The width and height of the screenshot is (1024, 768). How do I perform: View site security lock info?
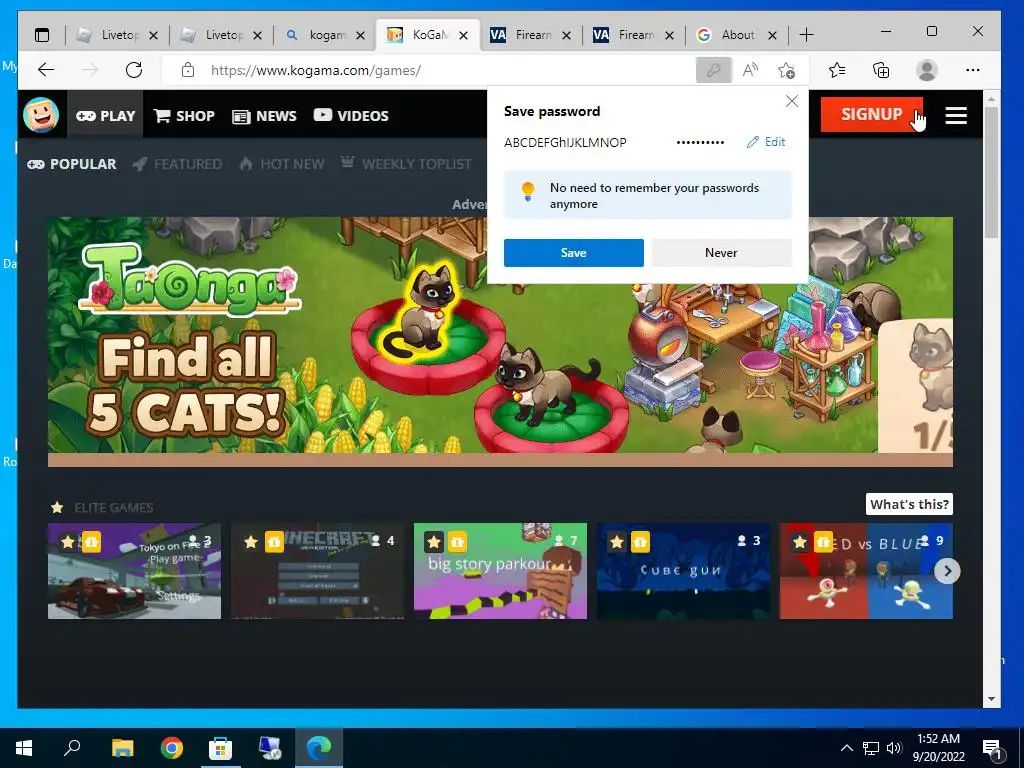pos(187,70)
